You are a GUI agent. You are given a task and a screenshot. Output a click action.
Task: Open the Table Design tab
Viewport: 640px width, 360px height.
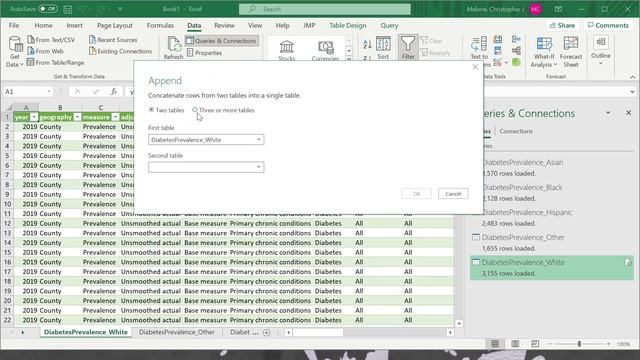click(348, 25)
